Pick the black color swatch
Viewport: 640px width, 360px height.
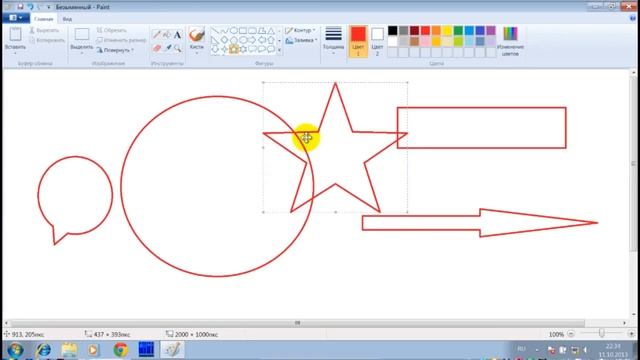coord(392,31)
